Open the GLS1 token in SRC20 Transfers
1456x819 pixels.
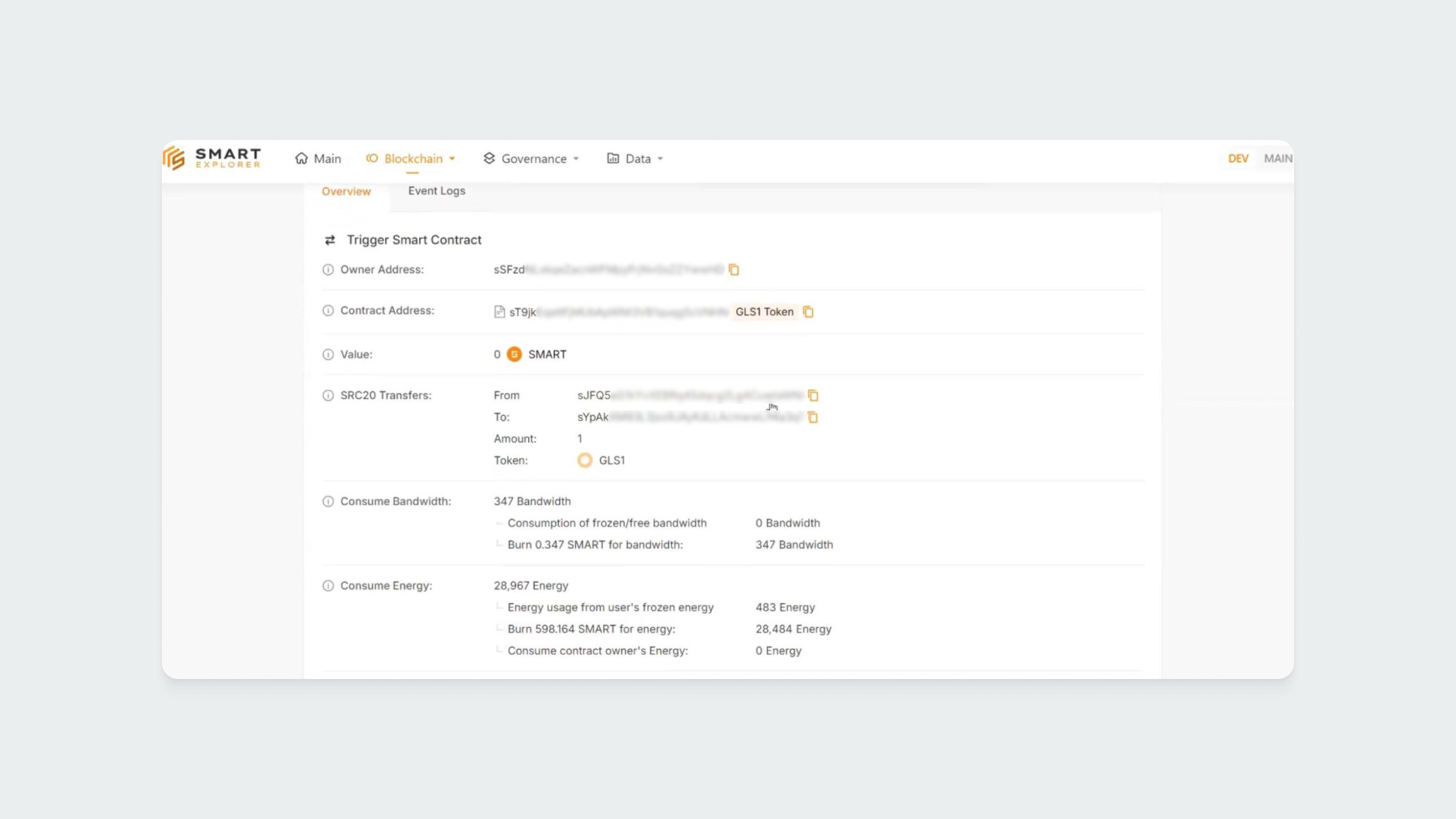611,460
